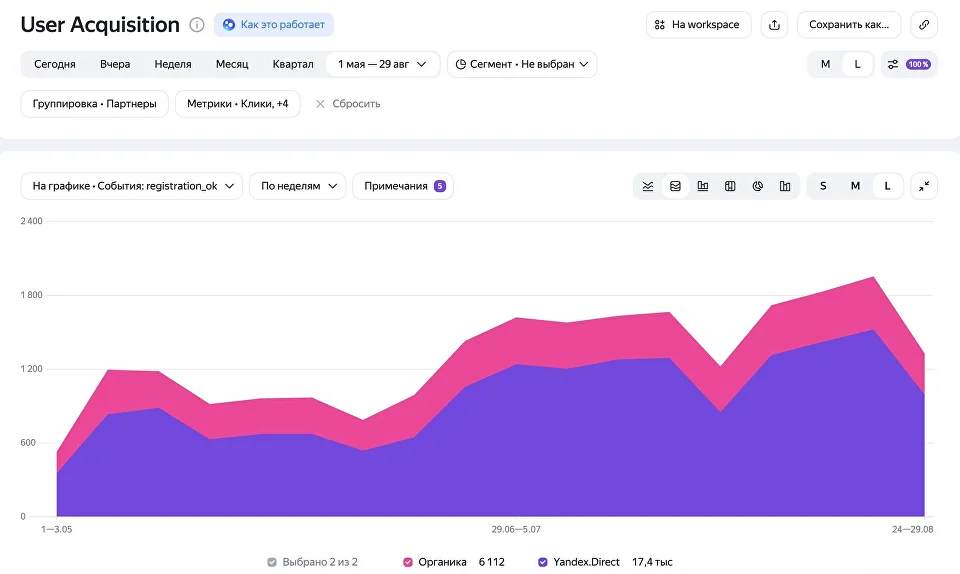960x574 pixels.
Task: Select the stacked area chart icon
Action: click(x=675, y=186)
